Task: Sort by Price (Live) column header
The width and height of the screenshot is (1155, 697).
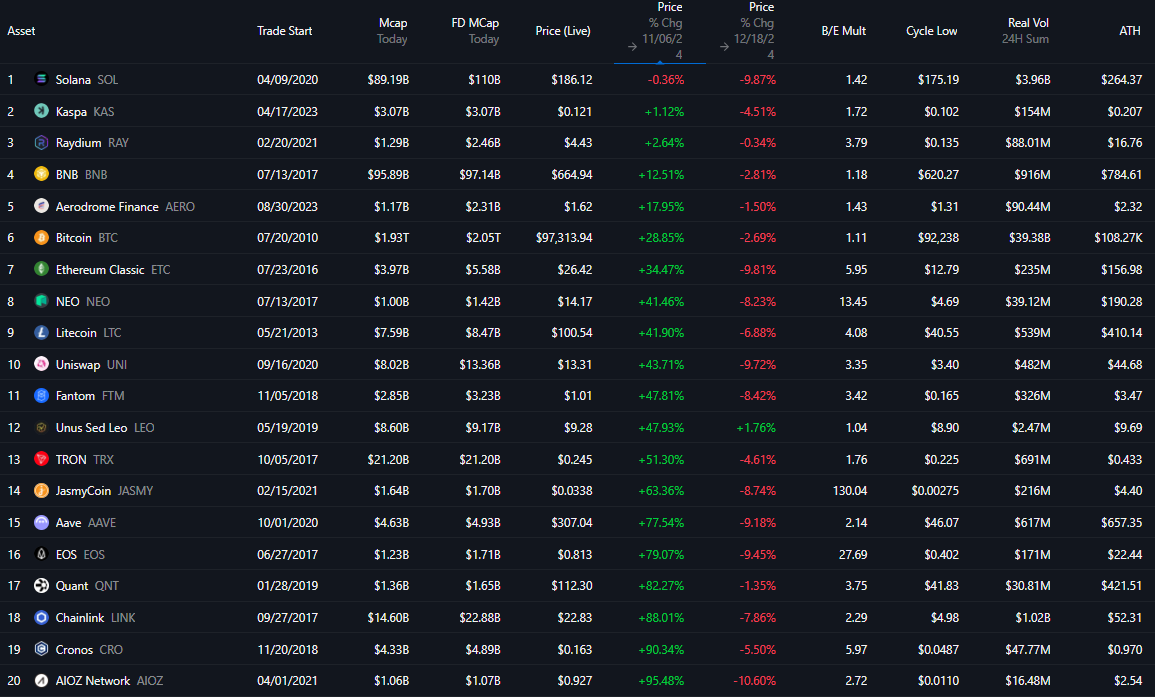Action: 563,31
